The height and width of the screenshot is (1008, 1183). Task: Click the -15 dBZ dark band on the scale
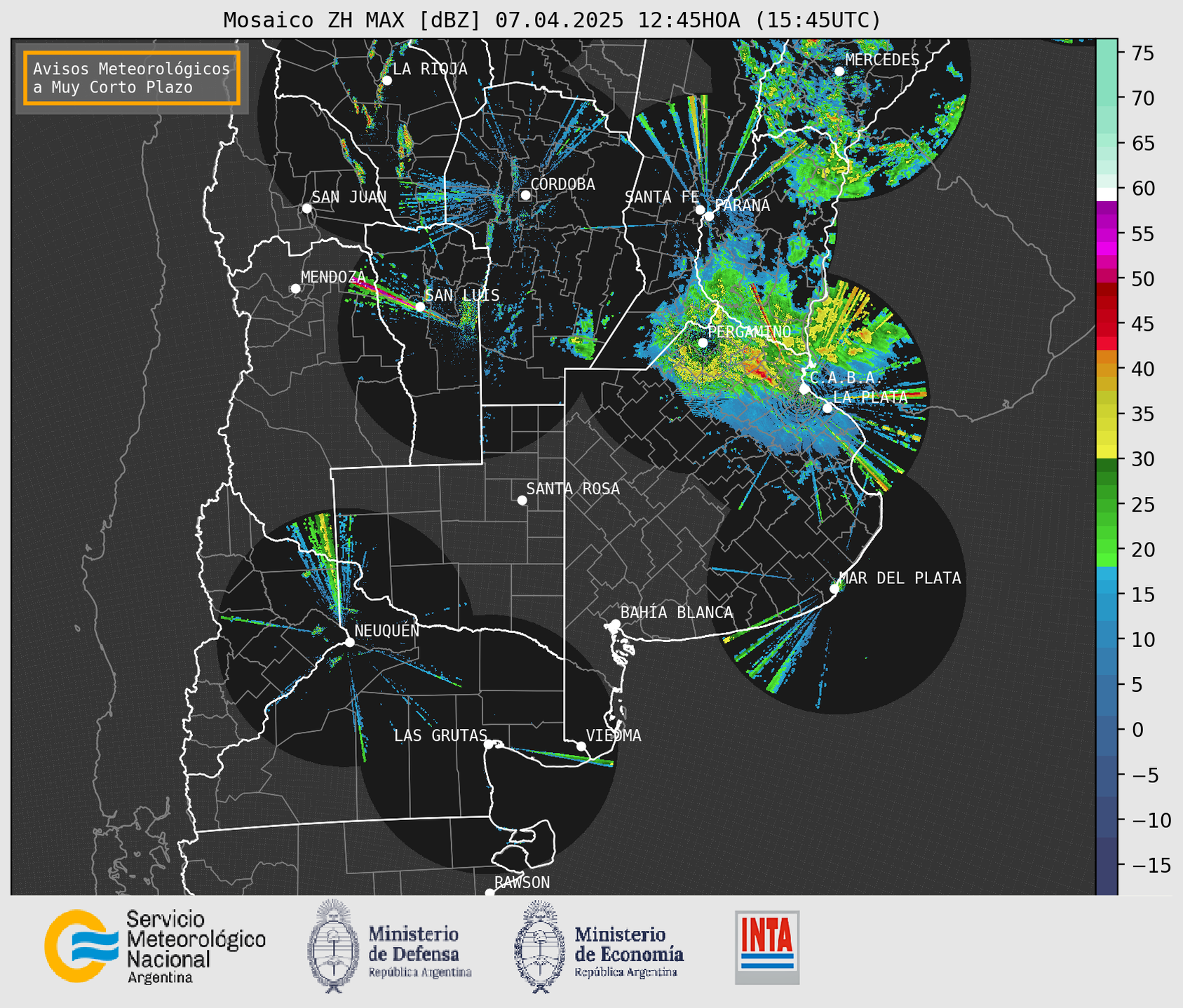pos(1106,866)
